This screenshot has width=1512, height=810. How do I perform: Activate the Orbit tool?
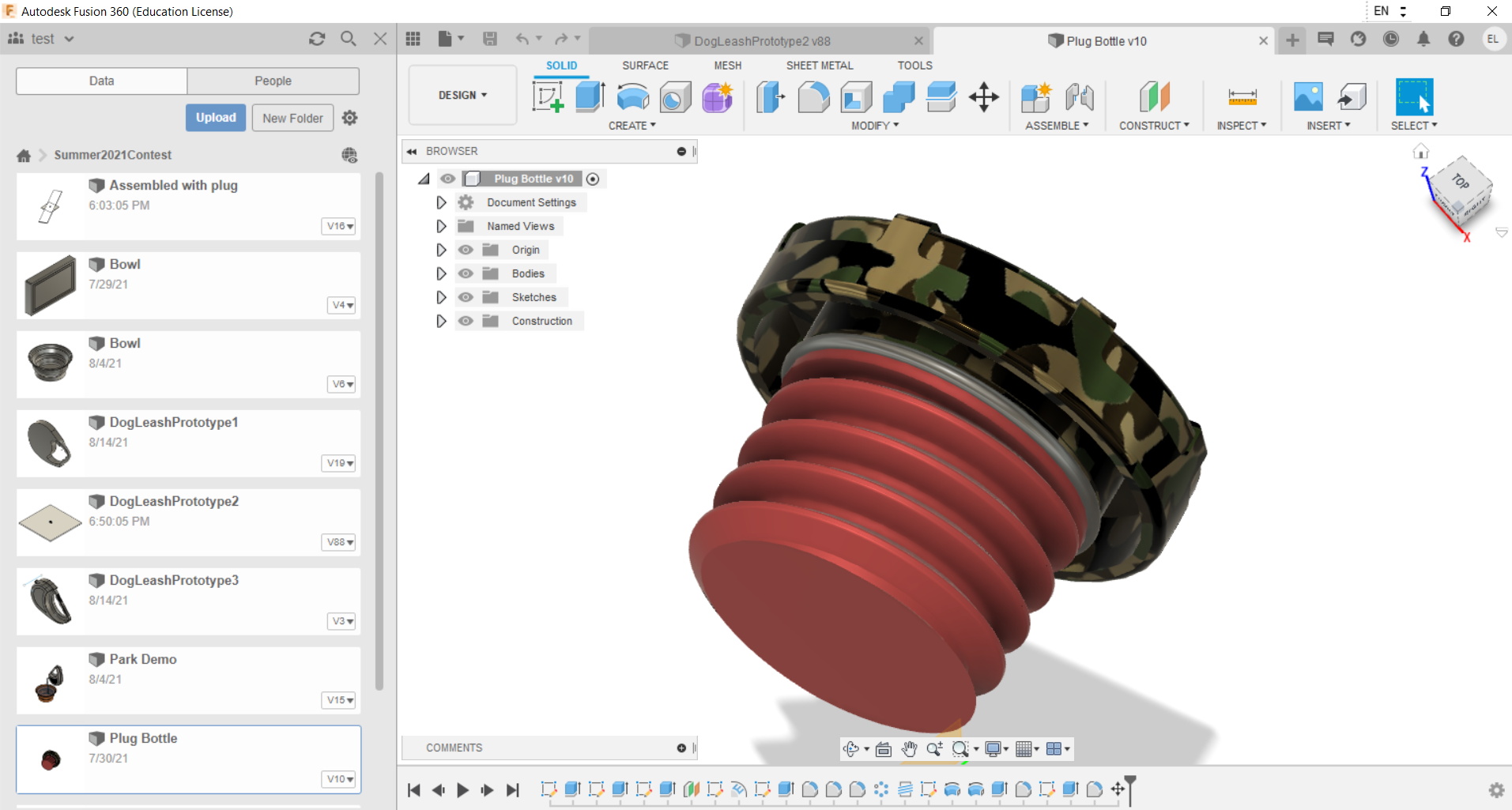(x=852, y=748)
